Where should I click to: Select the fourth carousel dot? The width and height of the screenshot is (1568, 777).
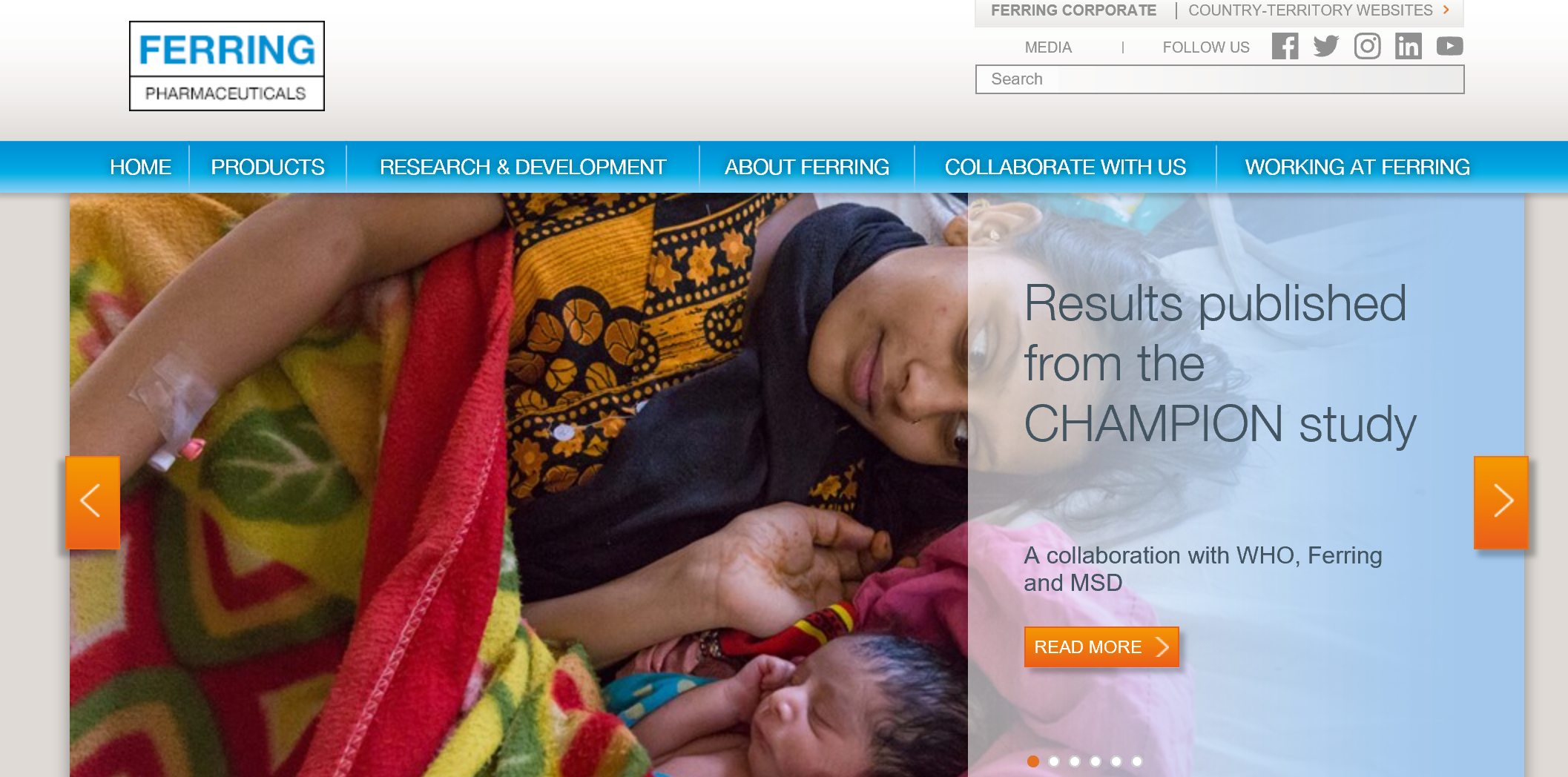(1096, 761)
